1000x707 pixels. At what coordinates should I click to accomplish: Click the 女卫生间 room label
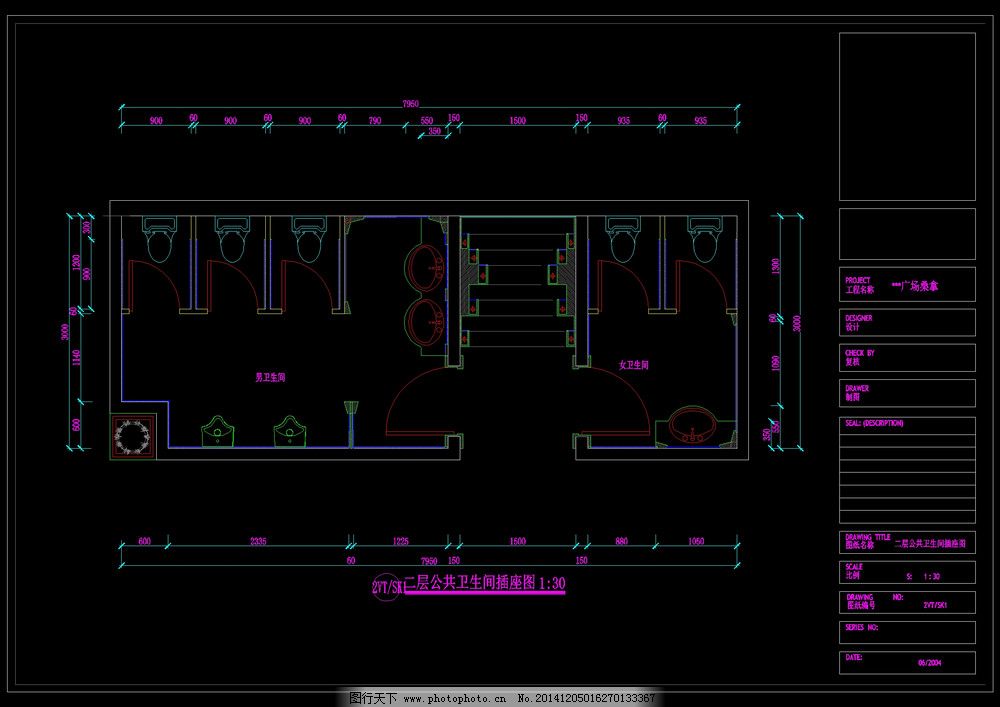[x=634, y=366]
